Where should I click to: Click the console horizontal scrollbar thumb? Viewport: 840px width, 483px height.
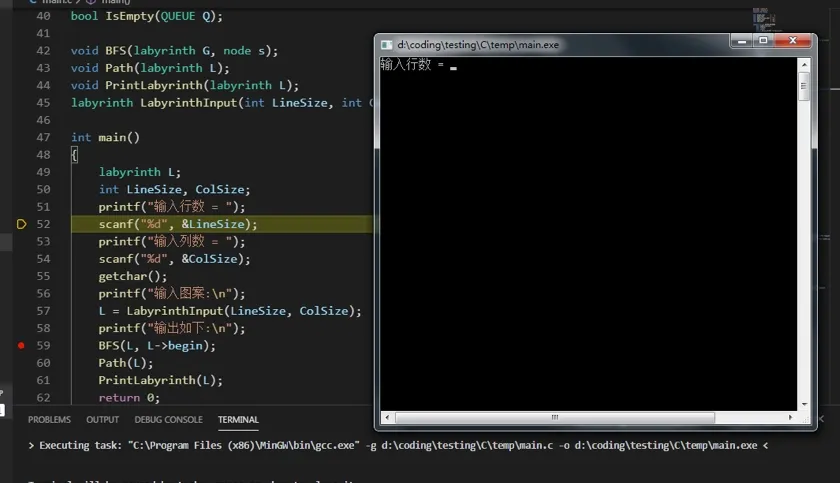[555, 417]
